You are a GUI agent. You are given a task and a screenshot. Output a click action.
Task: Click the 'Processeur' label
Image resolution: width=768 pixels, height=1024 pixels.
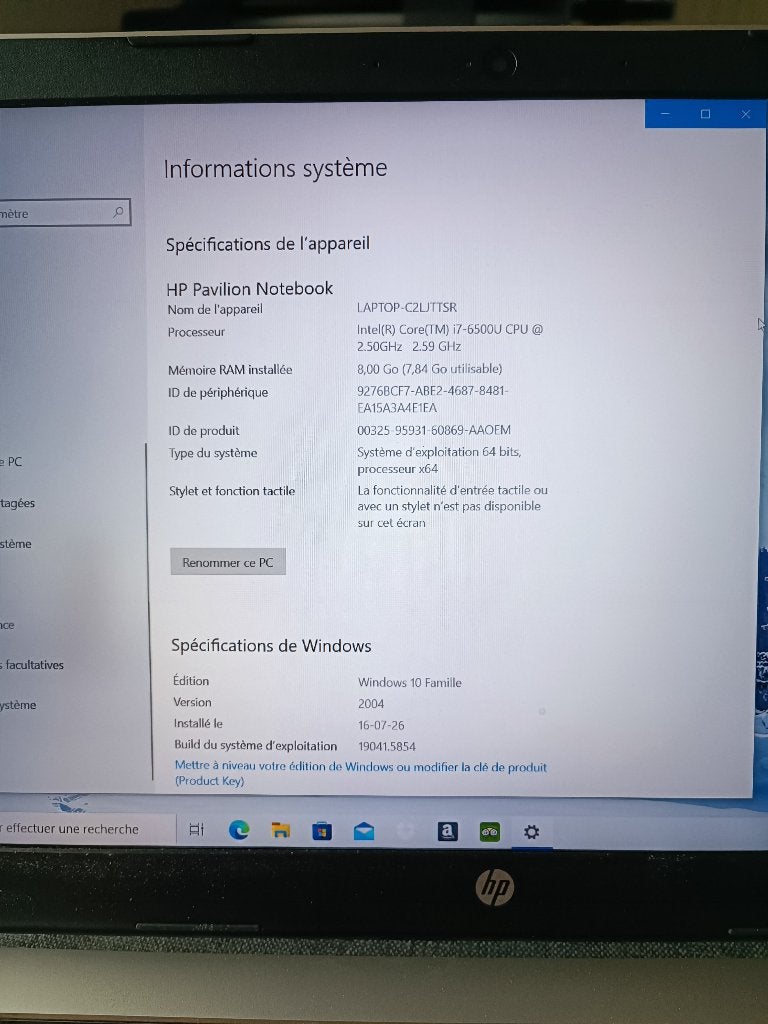(x=196, y=332)
